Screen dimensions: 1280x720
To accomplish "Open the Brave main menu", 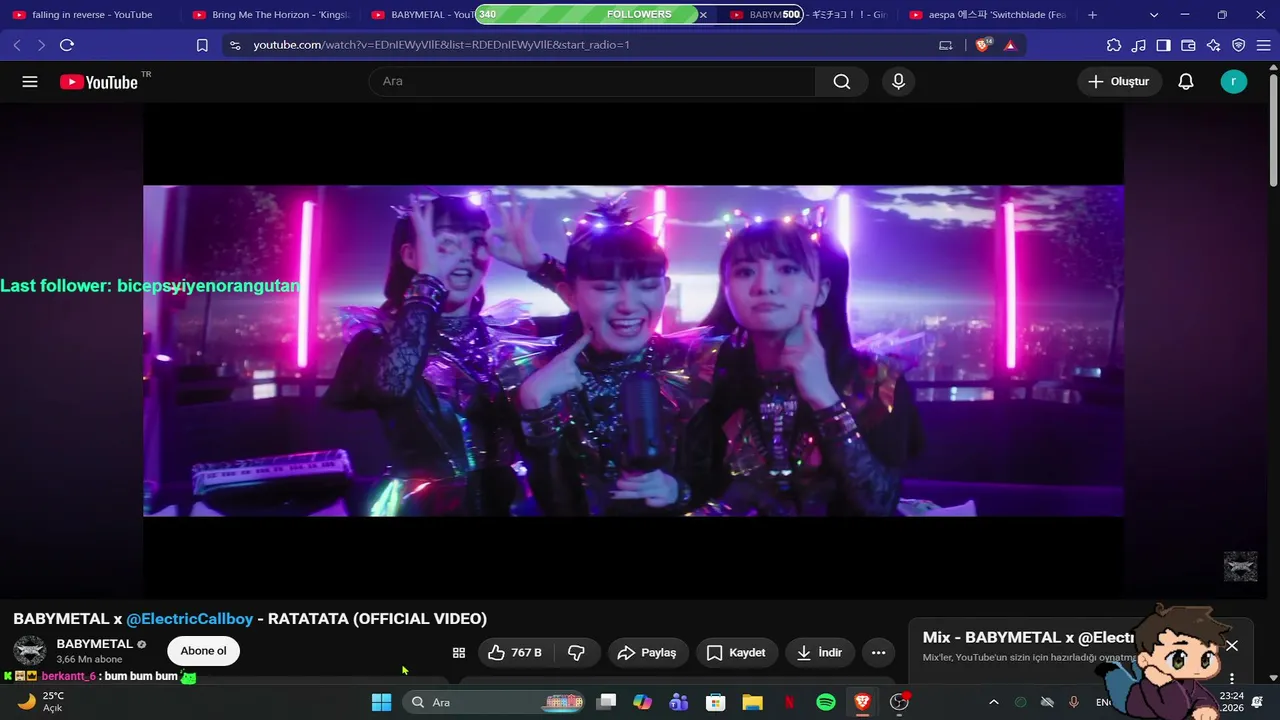I will pyautogui.click(x=1264, y=45).
